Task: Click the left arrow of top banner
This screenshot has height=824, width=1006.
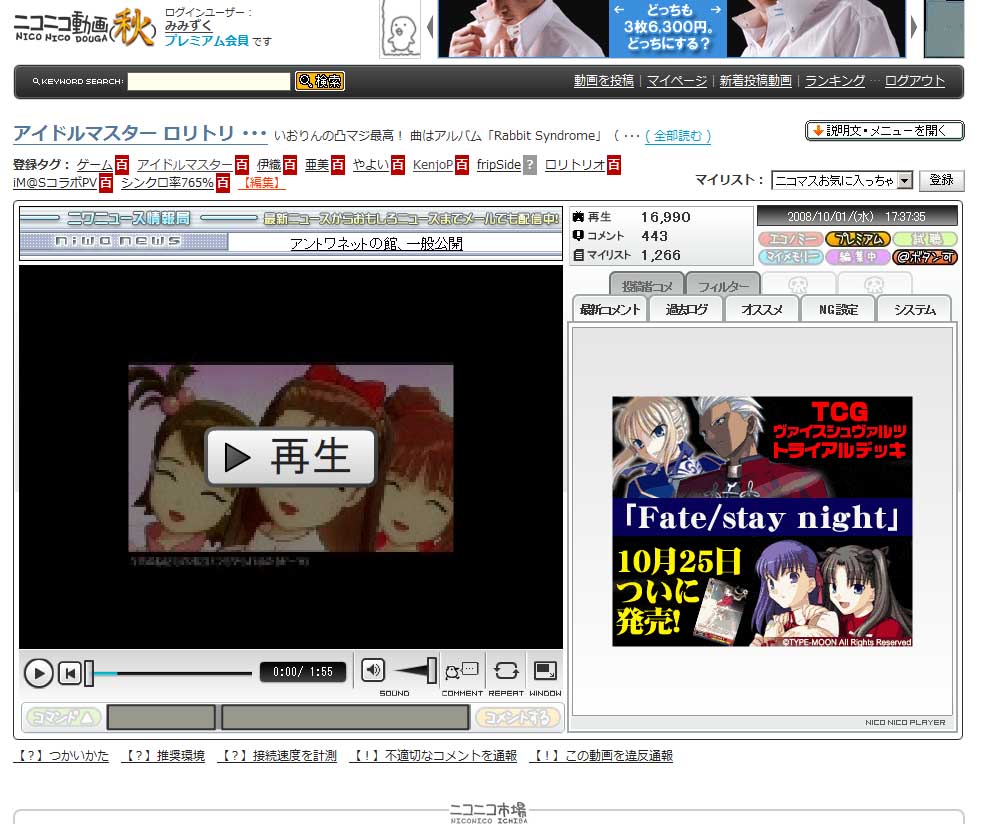Action: click(430, 28)
